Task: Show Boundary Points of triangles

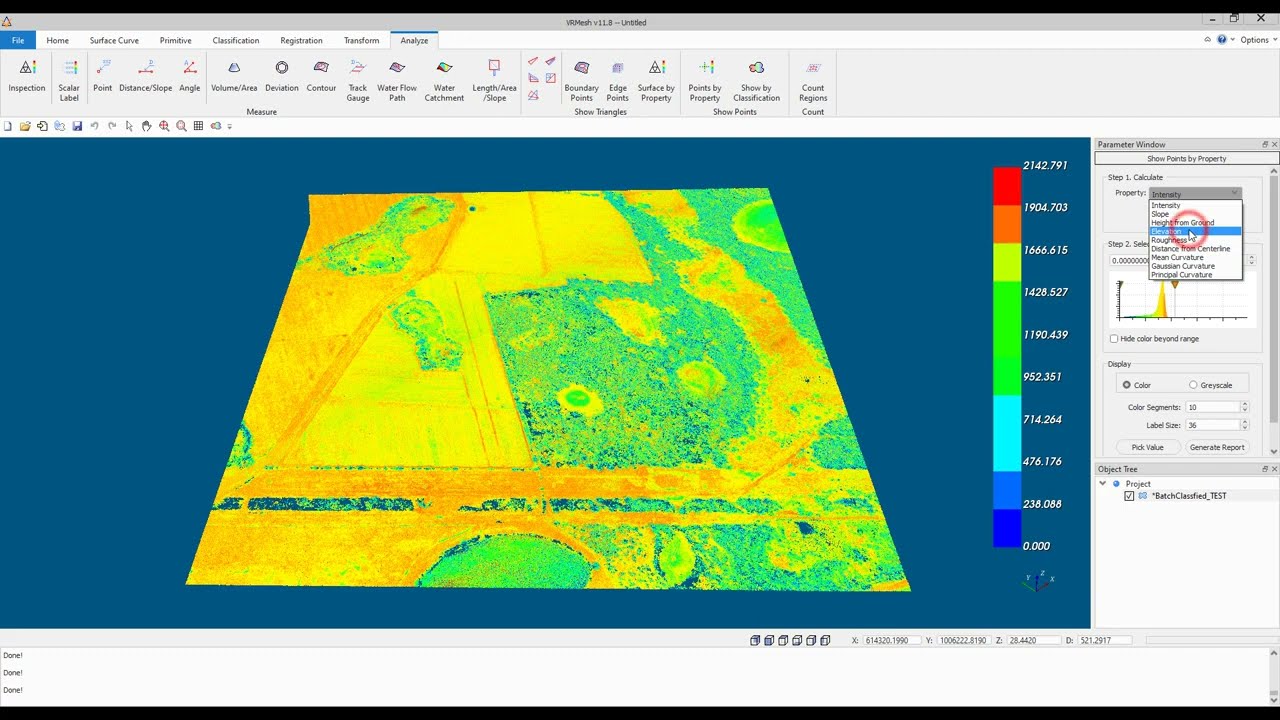Action: point(582,80)
